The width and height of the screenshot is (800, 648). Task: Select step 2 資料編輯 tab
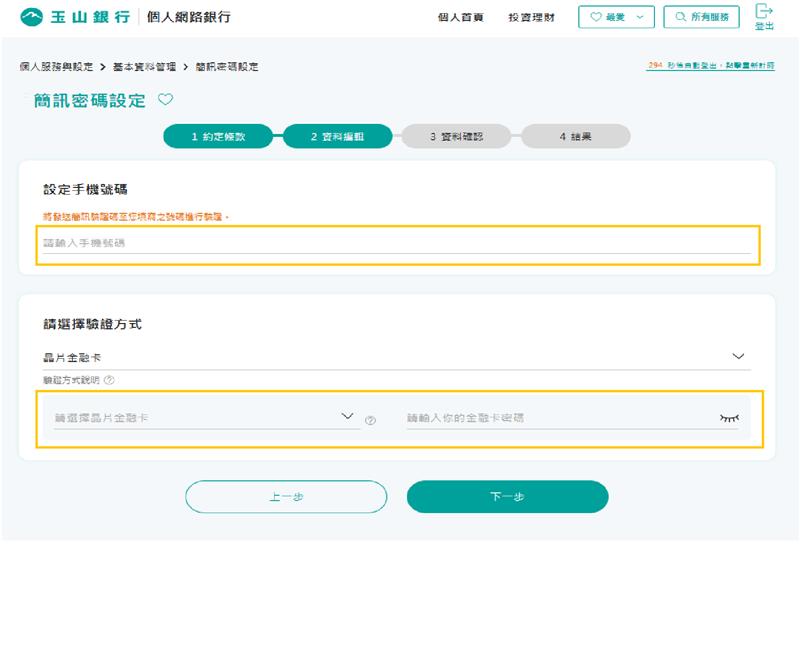tap(337, 136)
